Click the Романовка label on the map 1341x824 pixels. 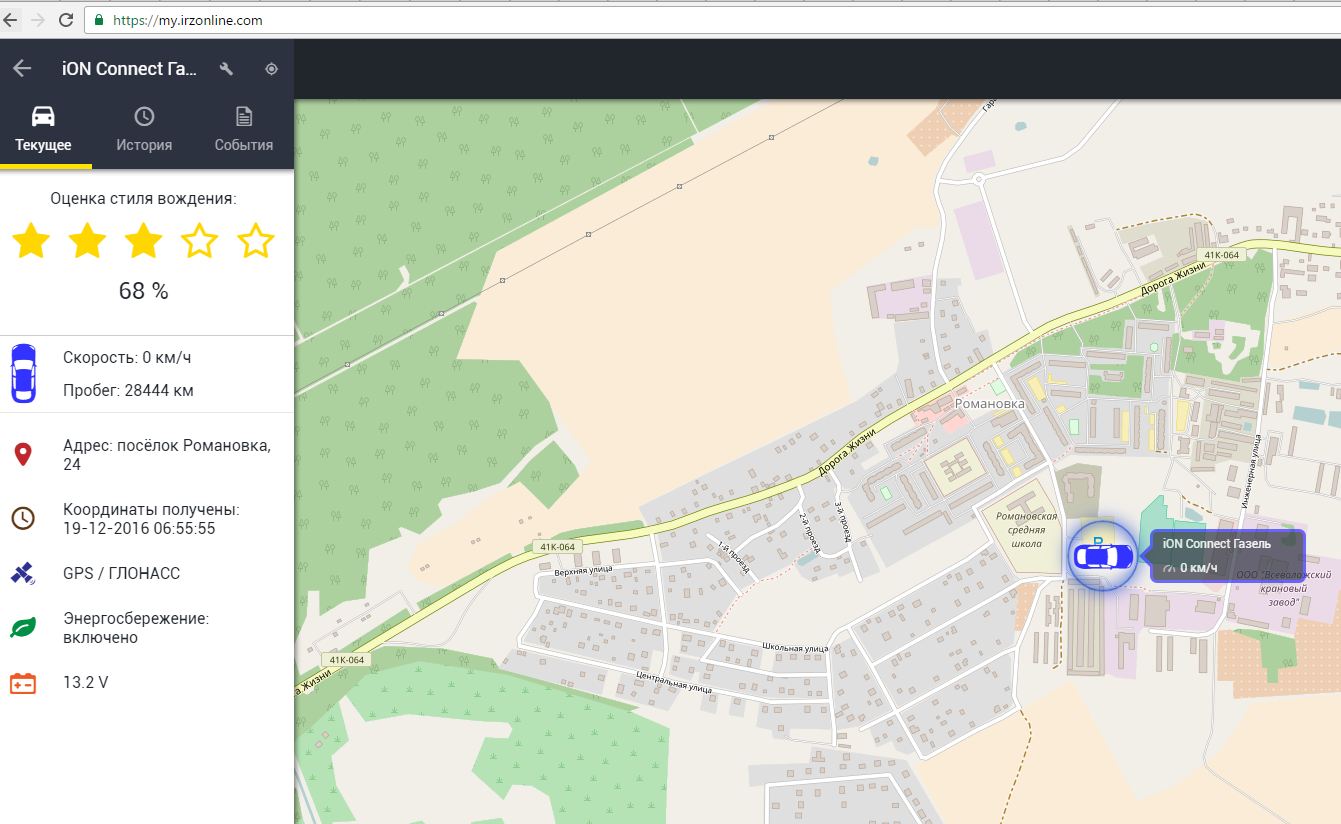990,403
